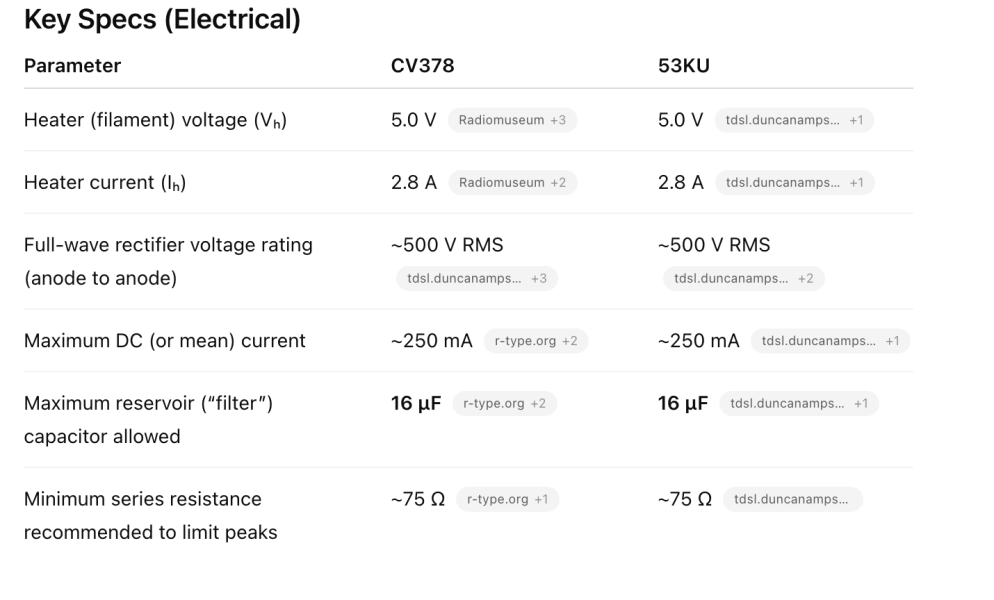994x600 pixels.
Task: Click the tdsl.duncanamps +3 source chip
Action: (x=476, y=278)
